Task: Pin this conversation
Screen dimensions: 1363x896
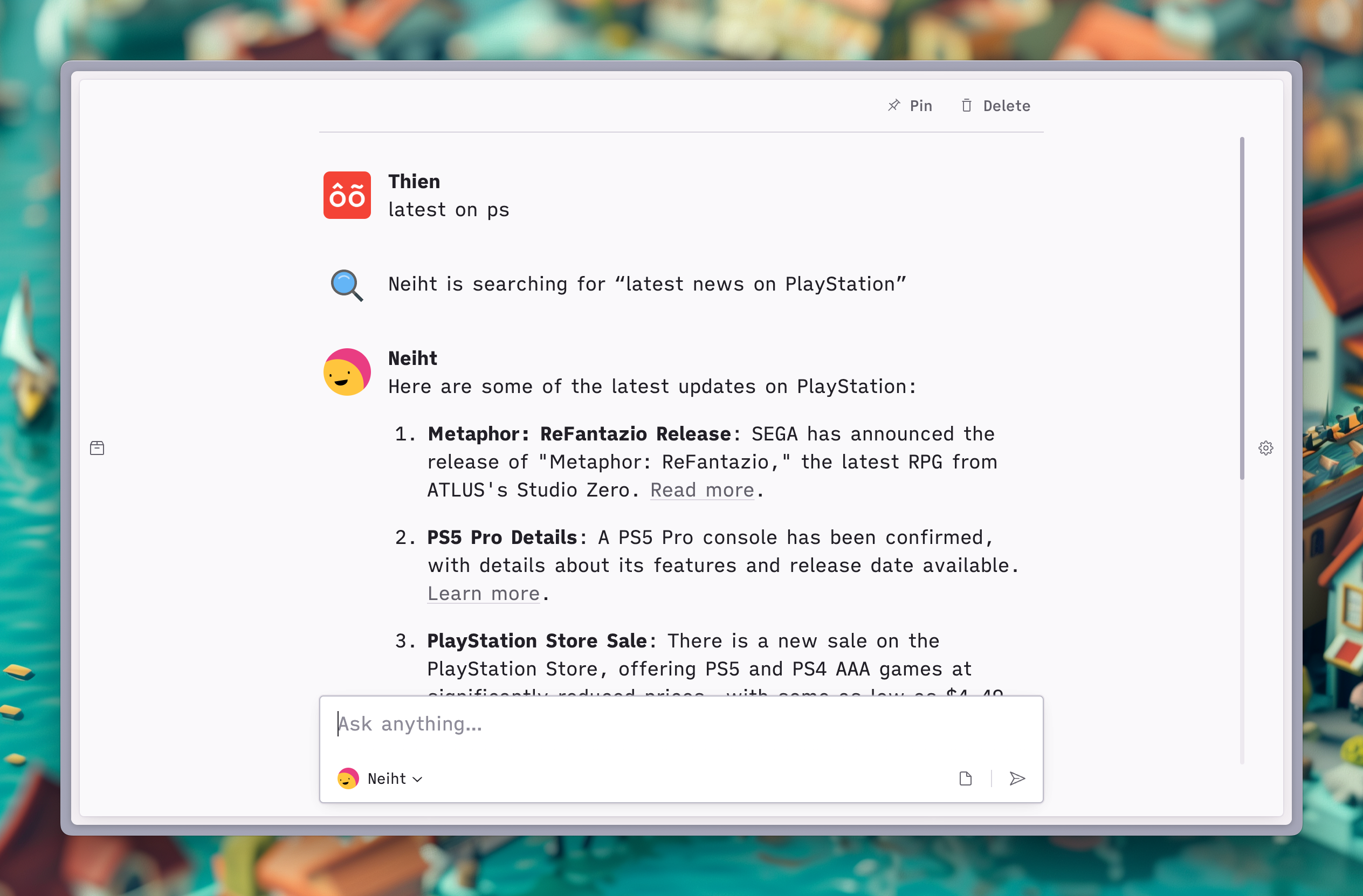Action: tap(910, 106)
